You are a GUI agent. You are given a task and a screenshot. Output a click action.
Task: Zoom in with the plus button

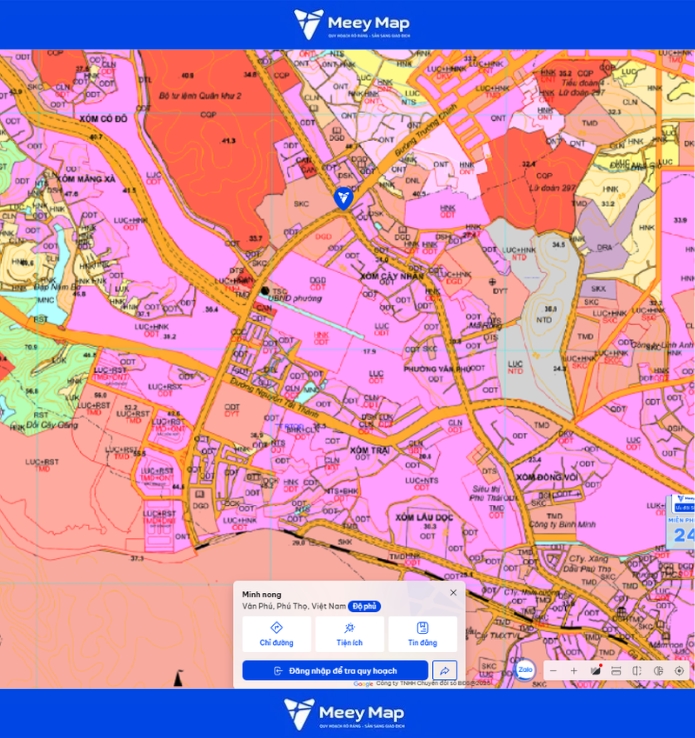coord(574,671)
